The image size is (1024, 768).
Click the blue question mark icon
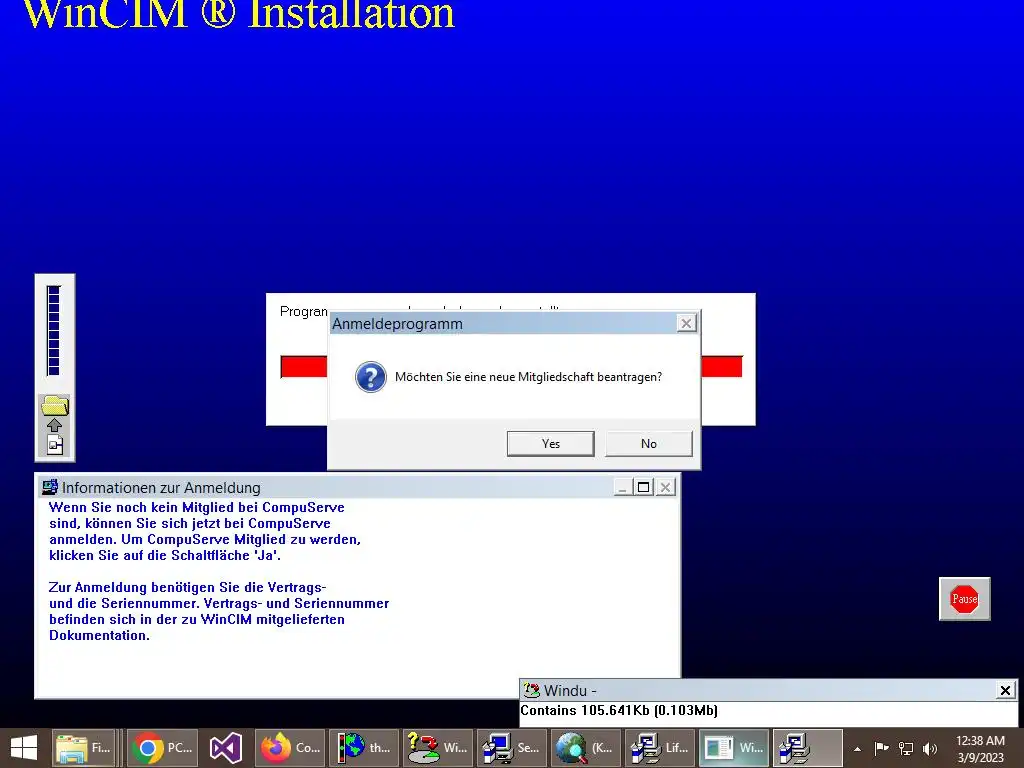click(370, 377)
